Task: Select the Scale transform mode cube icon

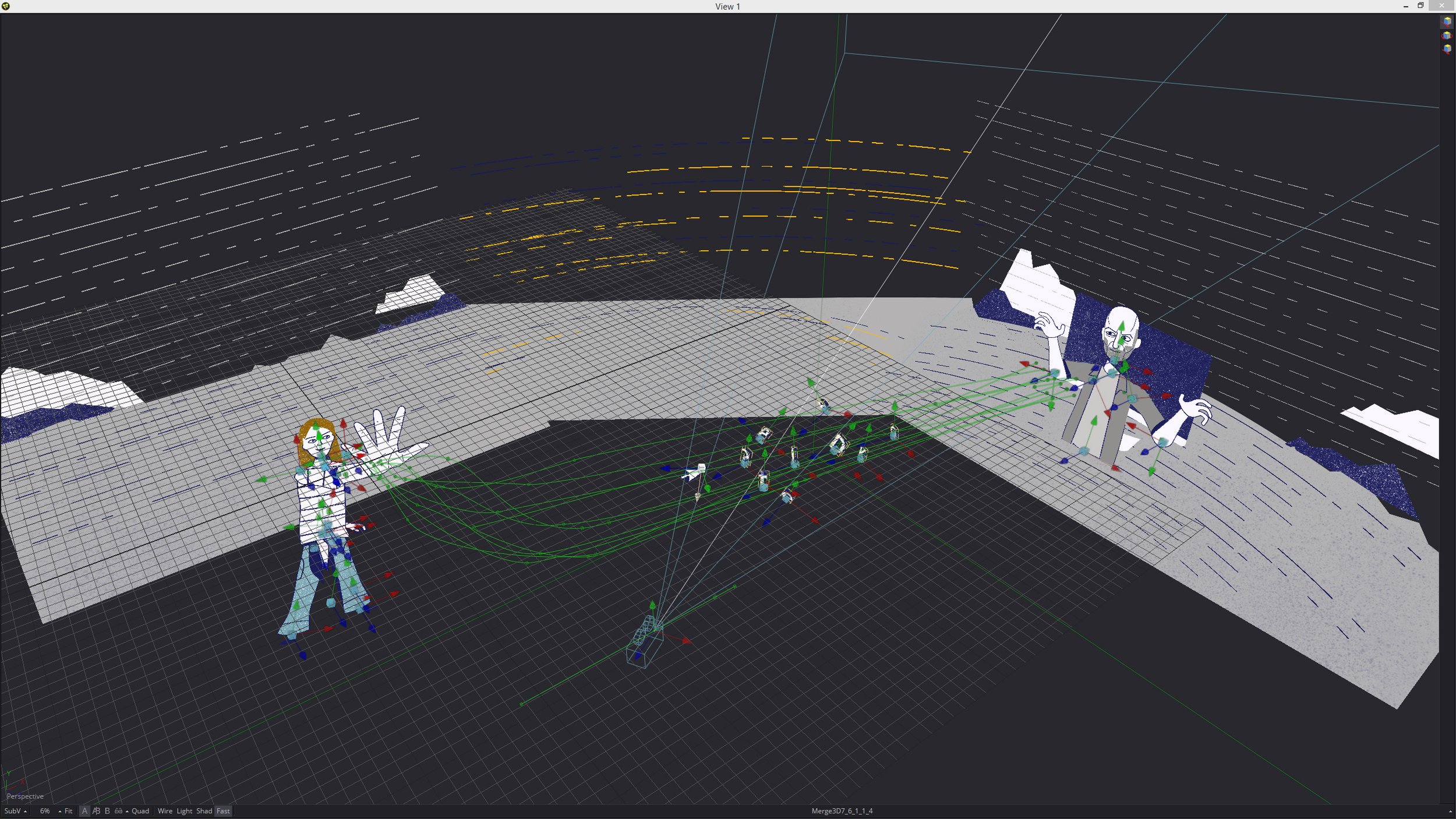Action: click(x=1447, y=50)
